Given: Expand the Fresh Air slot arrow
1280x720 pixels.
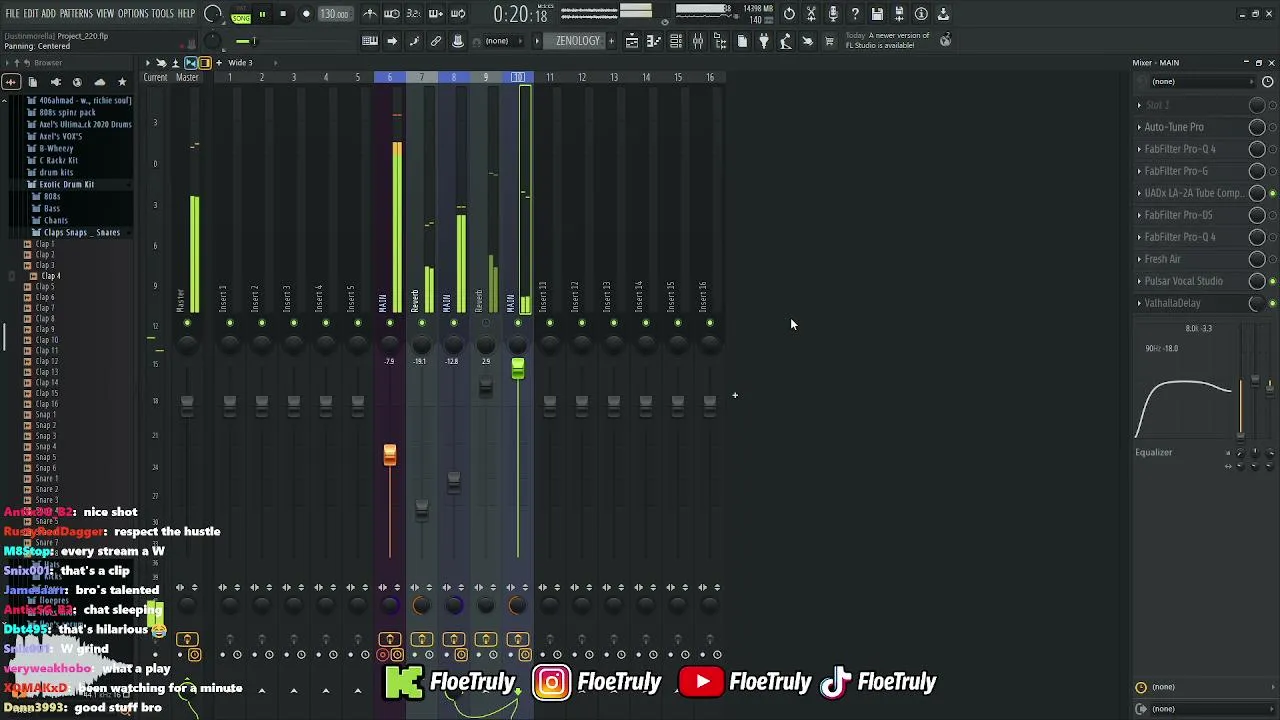Looking at the screenshot, I should tap(1139, 259).
